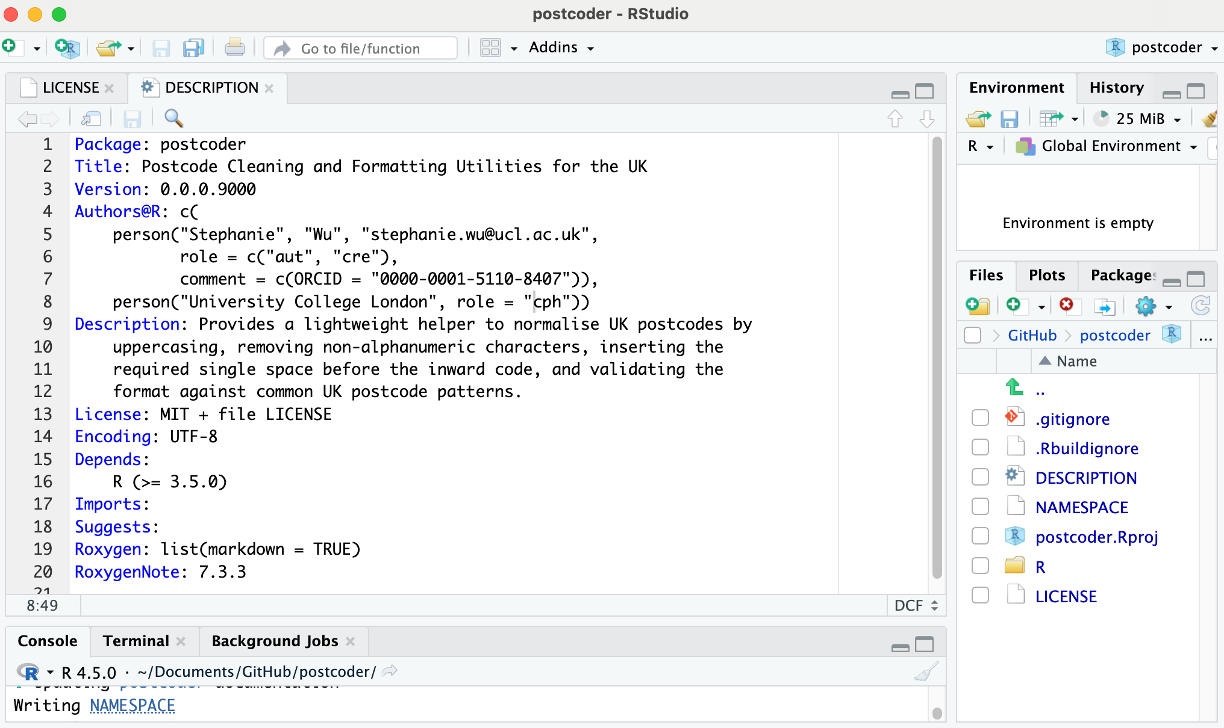This screenshot has height=728, width=1224.
Task: Open the Addins menu
Action: point(561,47)
